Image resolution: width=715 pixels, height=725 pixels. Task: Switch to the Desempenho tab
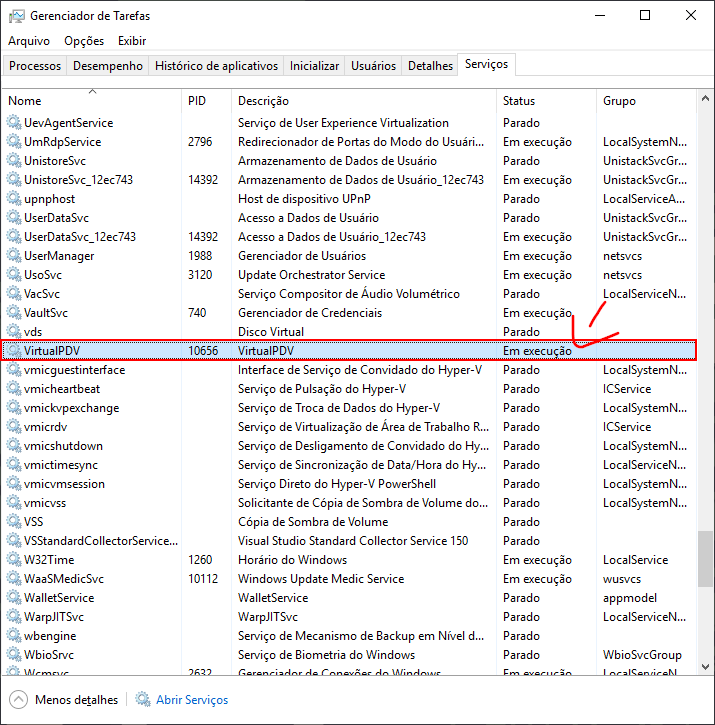[108, 66]
